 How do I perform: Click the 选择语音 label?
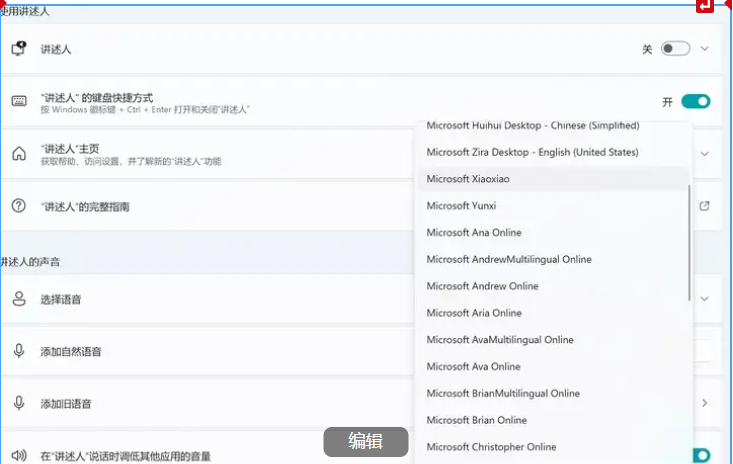click(x=60, y=299)
